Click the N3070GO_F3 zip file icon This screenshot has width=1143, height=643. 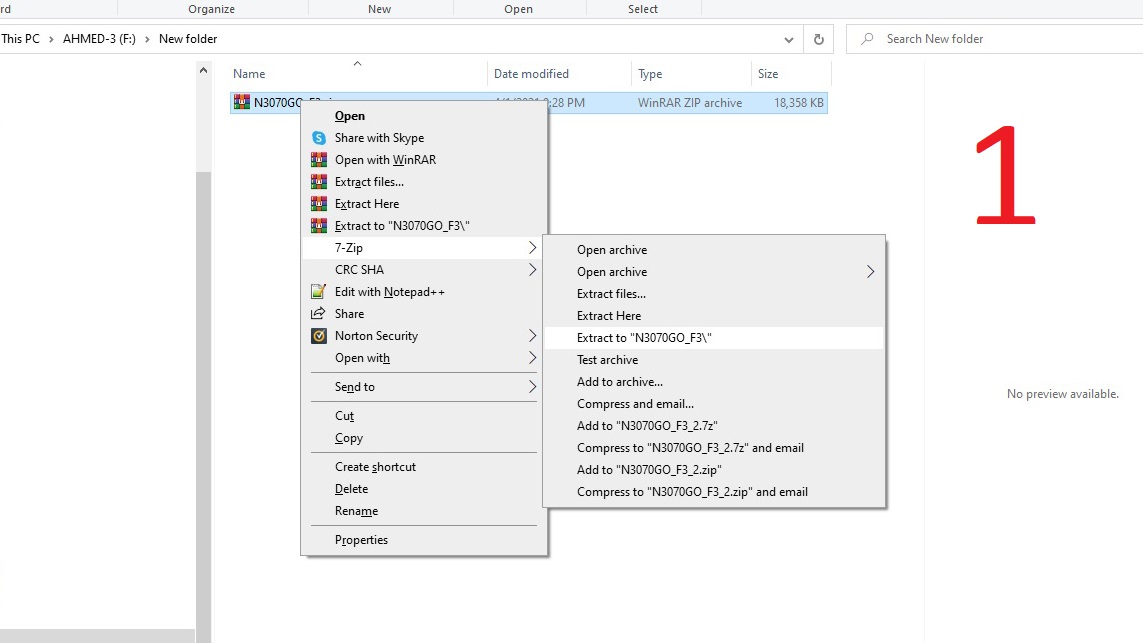pyautogui.click(x=241, y=102)
